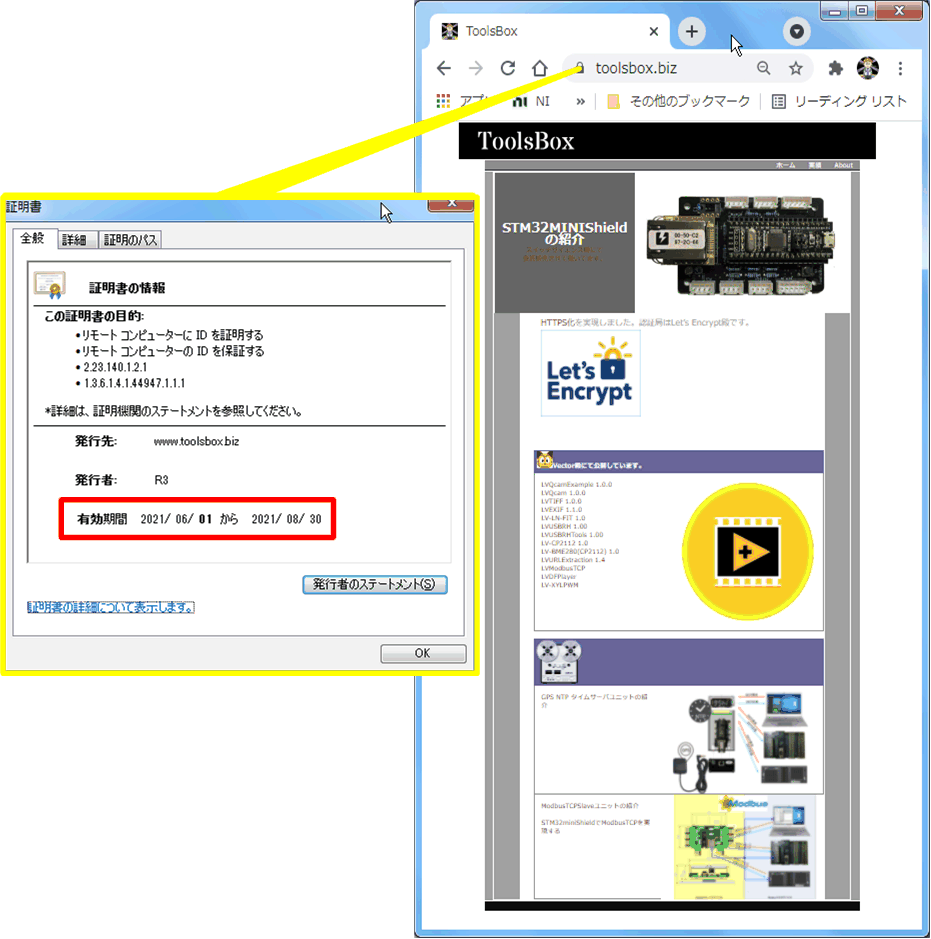This screenshot has width=931, height=939.
Task: Open the LVModbusTCP link
Action: tap(563, 568)
